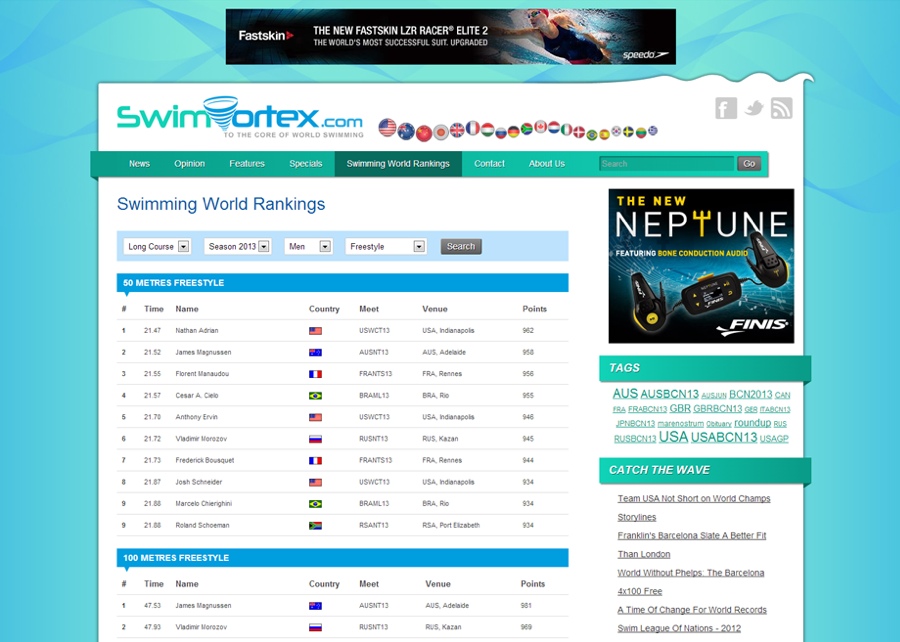Go to the News menu item
Screen dimensions: 900x642
(x=139, y=164)
